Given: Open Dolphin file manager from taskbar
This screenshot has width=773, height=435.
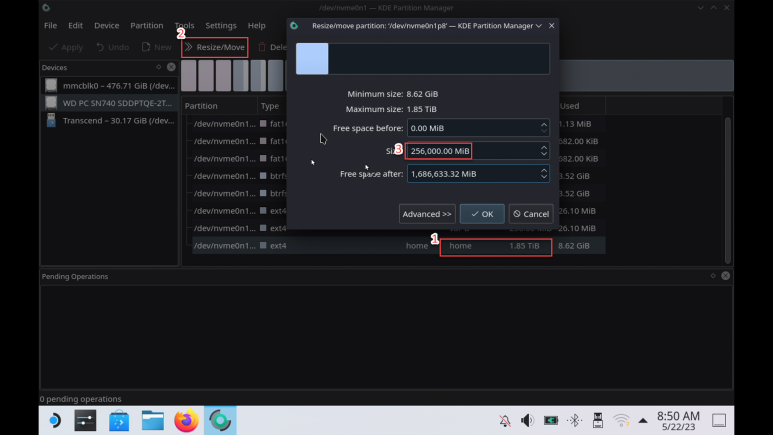Looking at the screenshot, I should coord(153,421).
